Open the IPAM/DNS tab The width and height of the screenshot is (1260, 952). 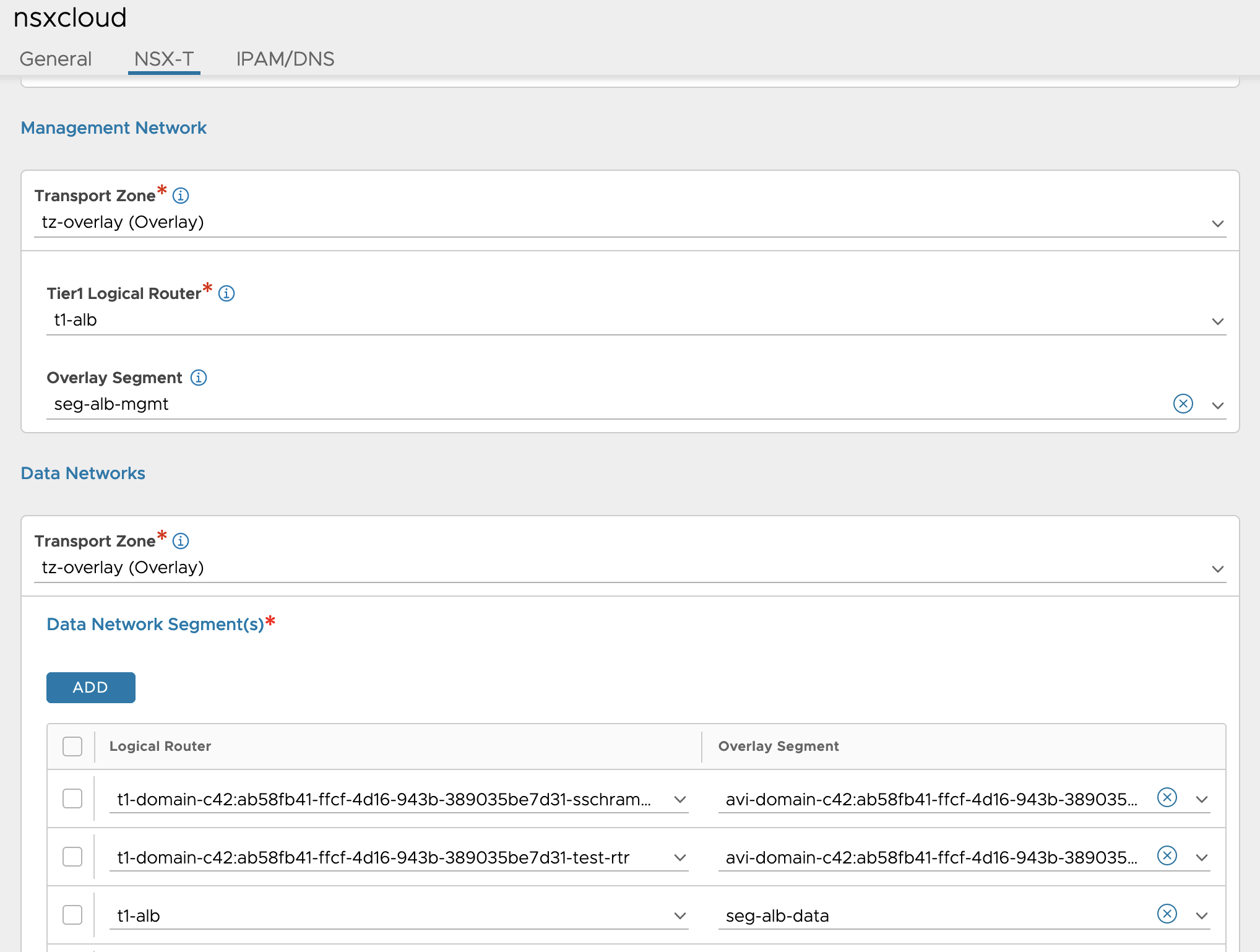coord(285,59)
